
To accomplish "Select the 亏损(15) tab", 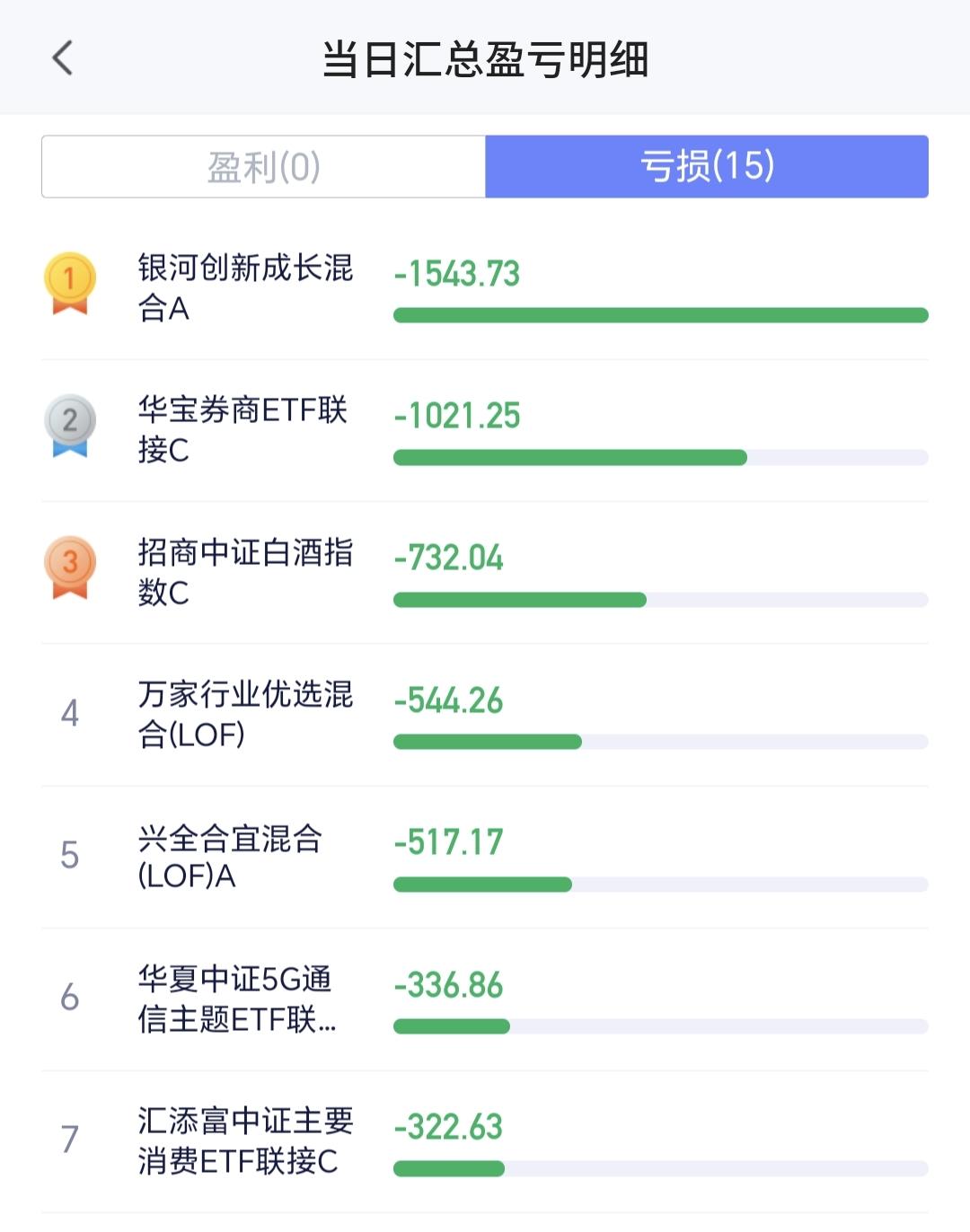I will click(707, 167).
